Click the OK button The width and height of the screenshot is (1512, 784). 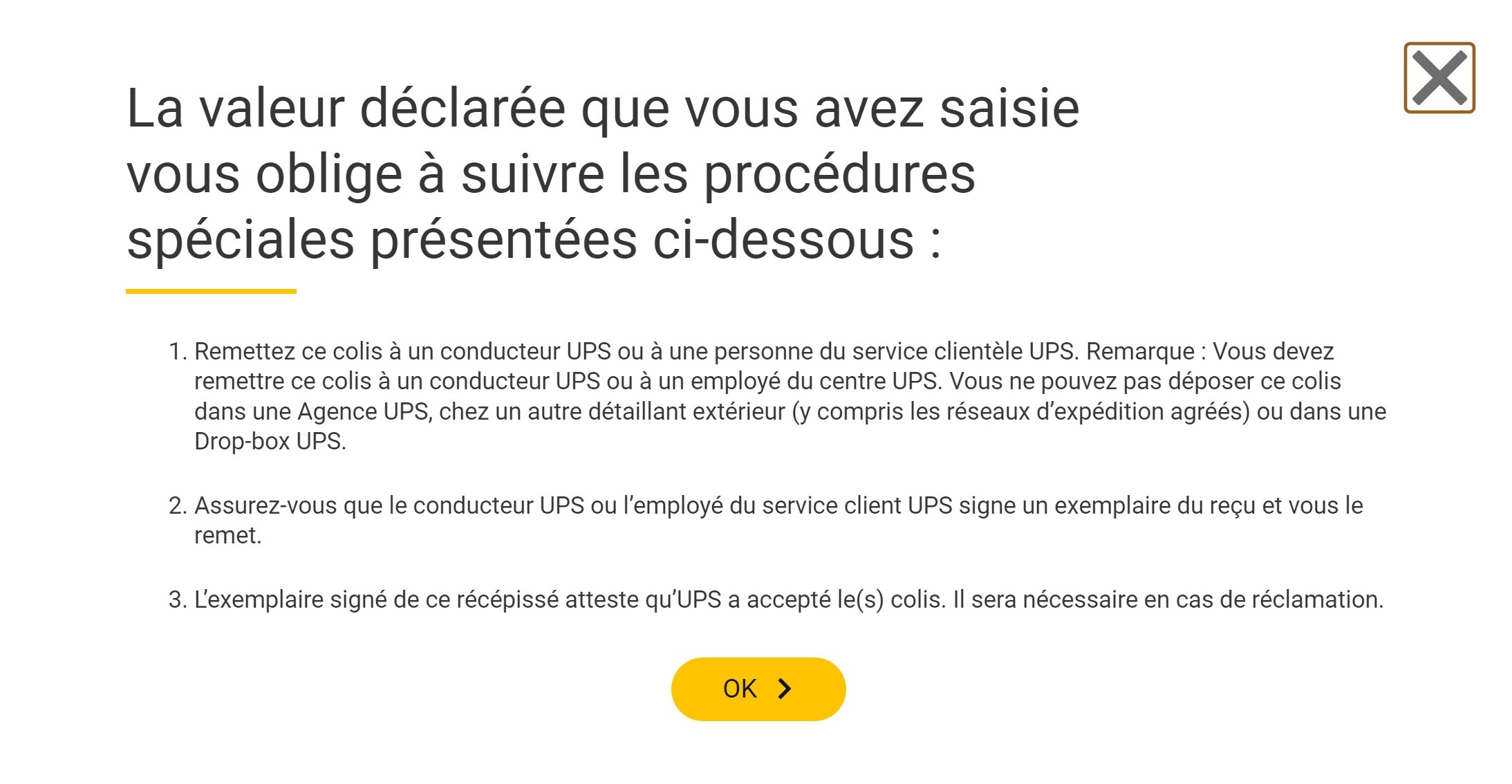758,689
